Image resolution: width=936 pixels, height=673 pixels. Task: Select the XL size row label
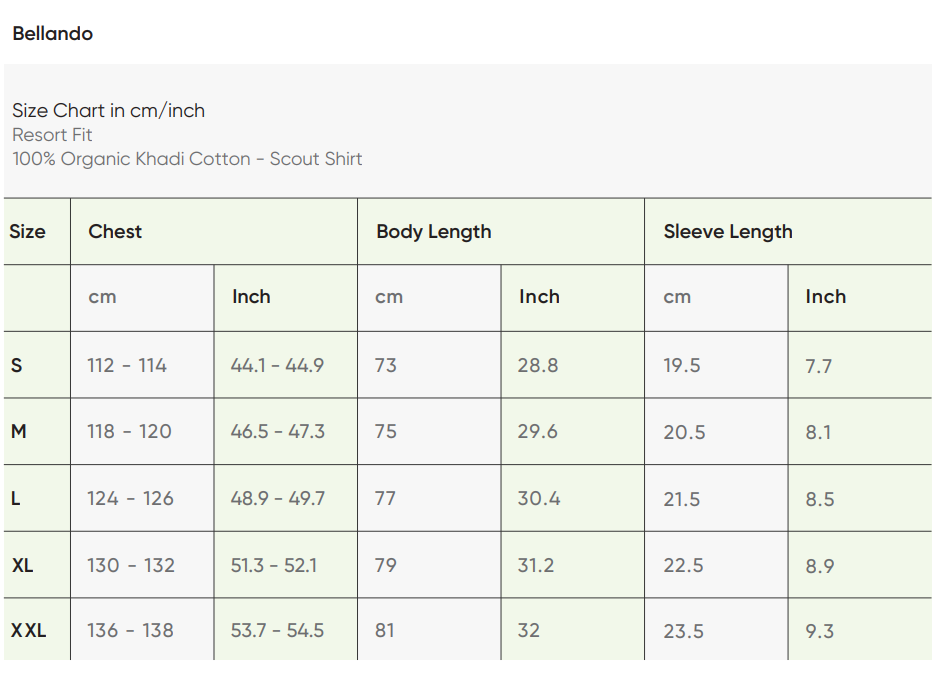[x=22, y=566]
